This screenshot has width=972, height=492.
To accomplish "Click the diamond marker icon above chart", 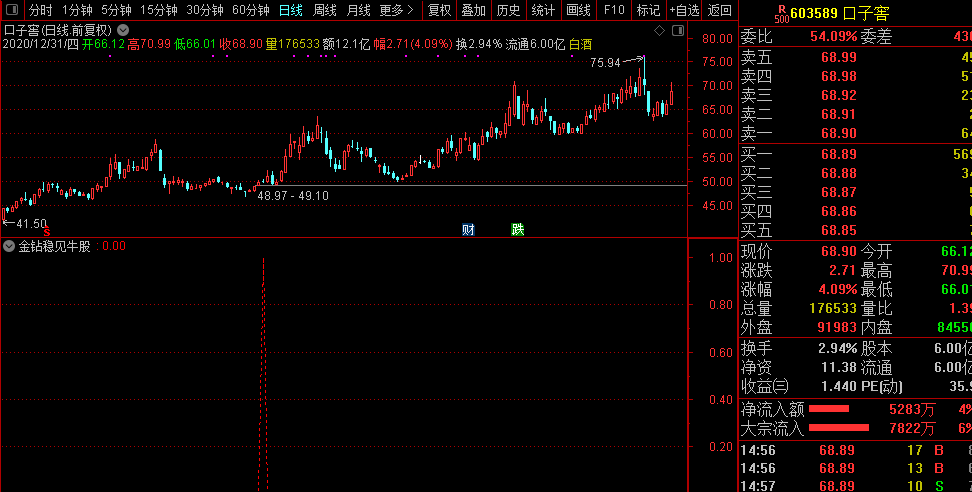I will coord(660,30).
